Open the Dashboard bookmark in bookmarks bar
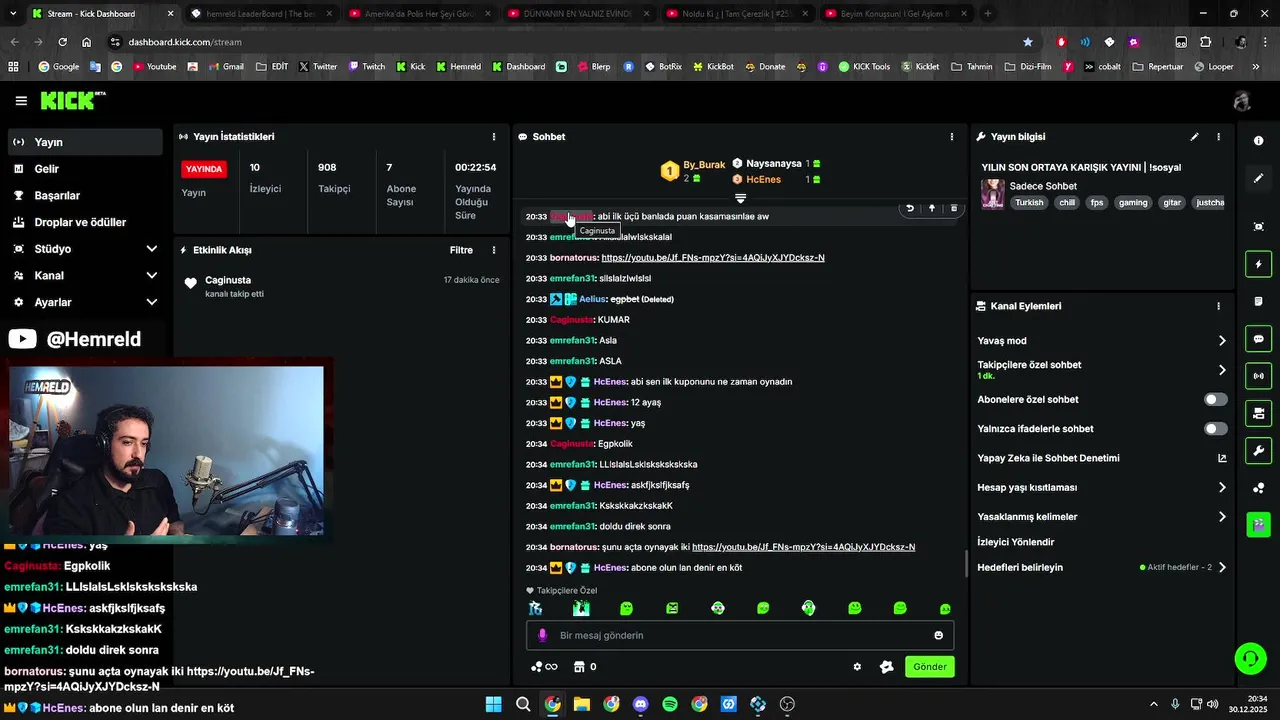The width and height of the screenshot is (1280, 720). (518, 67)
